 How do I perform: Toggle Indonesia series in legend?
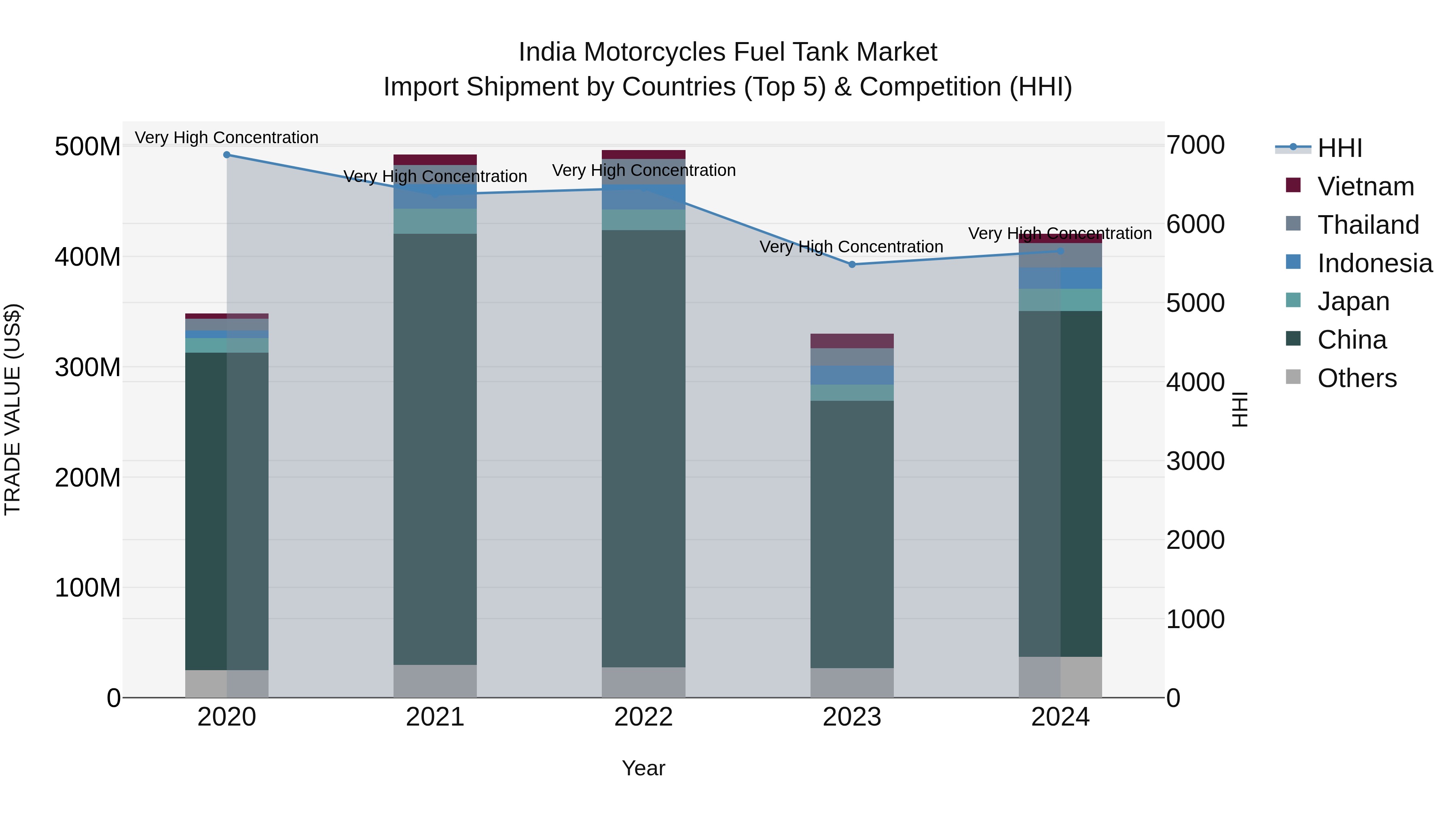[1359, 263]
